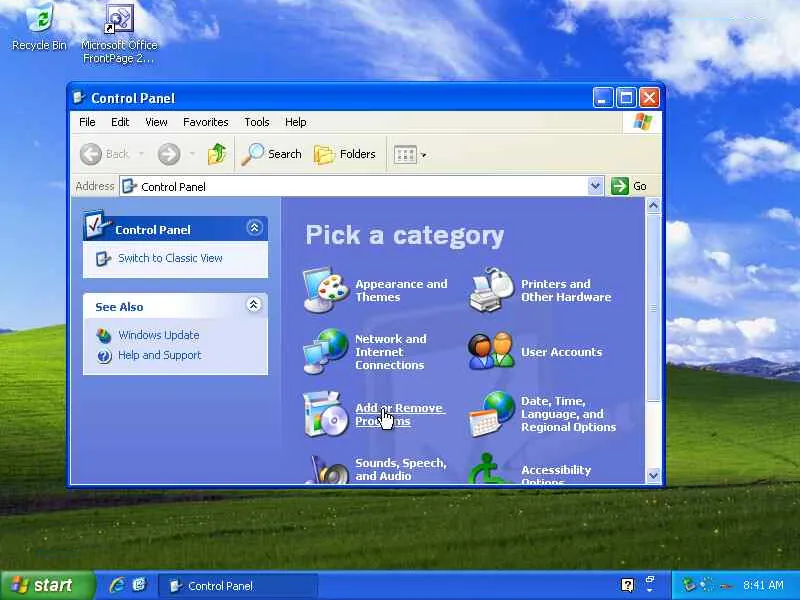Click the first system tray icon
Image resolution: width=800 pixels, height=600 pixels.
click(x=689, y=585)
